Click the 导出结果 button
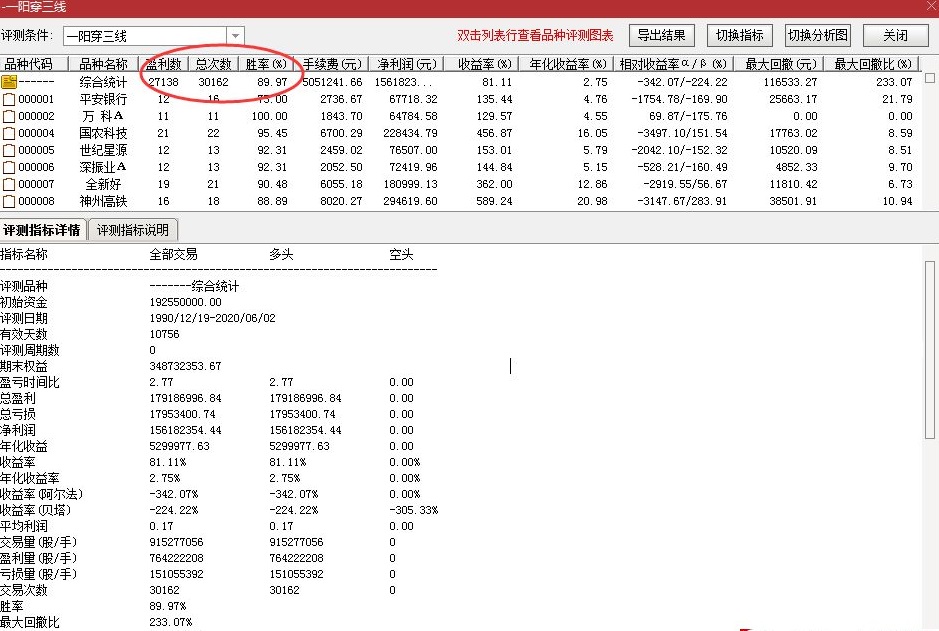Image resolution: width=939 pixels, height=631 pixels. (x=661, y=35)
